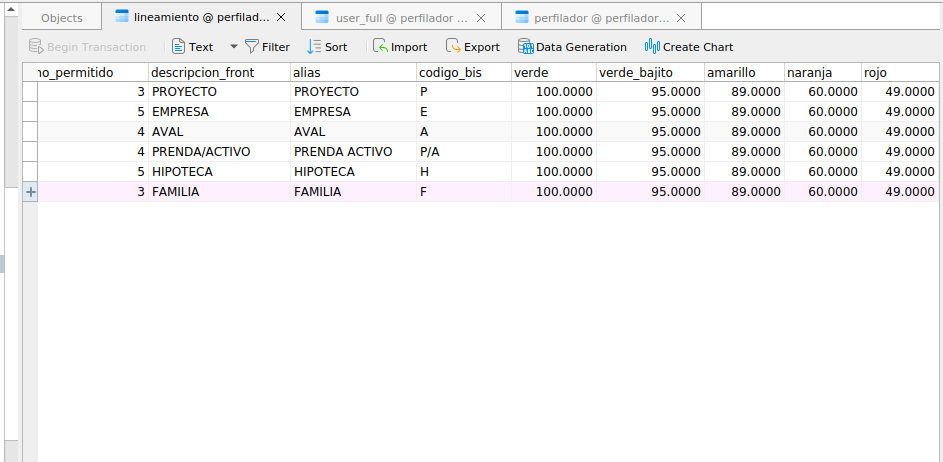This screenshot has width=943, height=462.
Task: Click the Export icon
Action: (x=453, y=47)
